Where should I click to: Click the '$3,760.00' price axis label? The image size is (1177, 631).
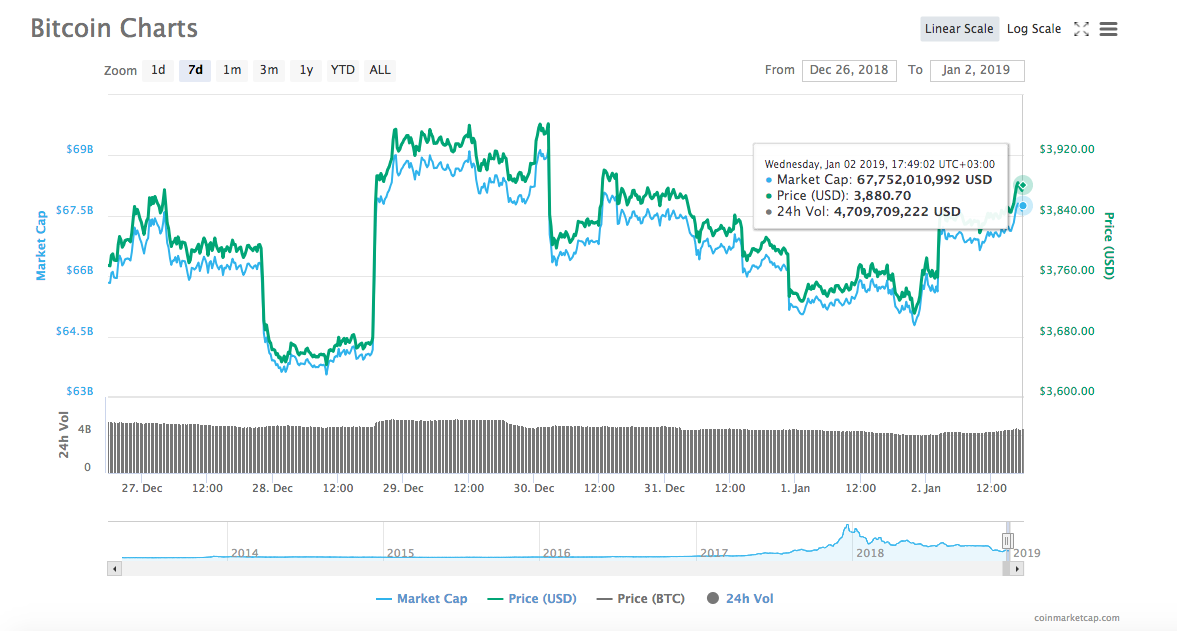pyautogui.click(x=1067, y=270)
